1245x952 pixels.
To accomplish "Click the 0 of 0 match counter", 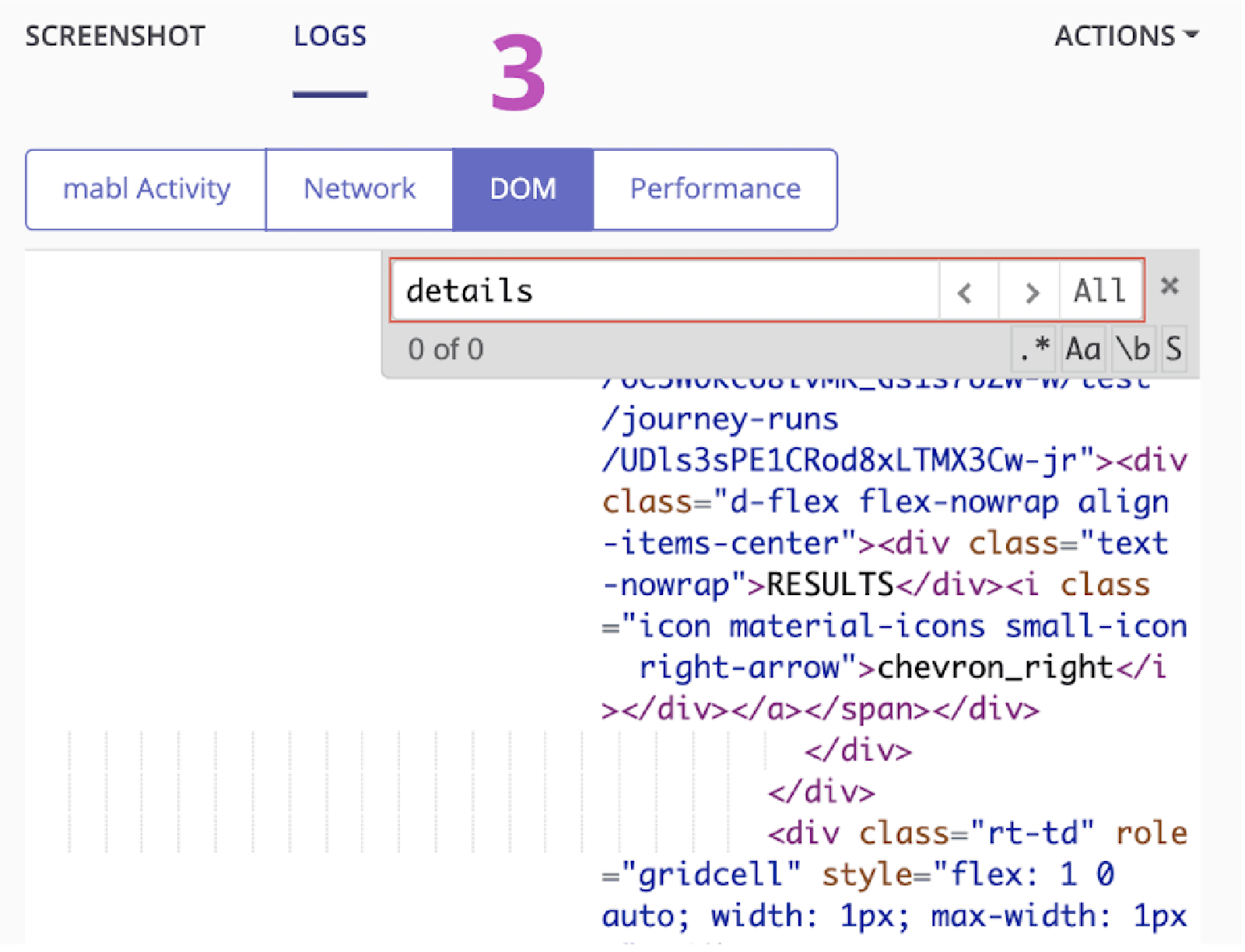I will pyautogui.click(x=446, y=349).
